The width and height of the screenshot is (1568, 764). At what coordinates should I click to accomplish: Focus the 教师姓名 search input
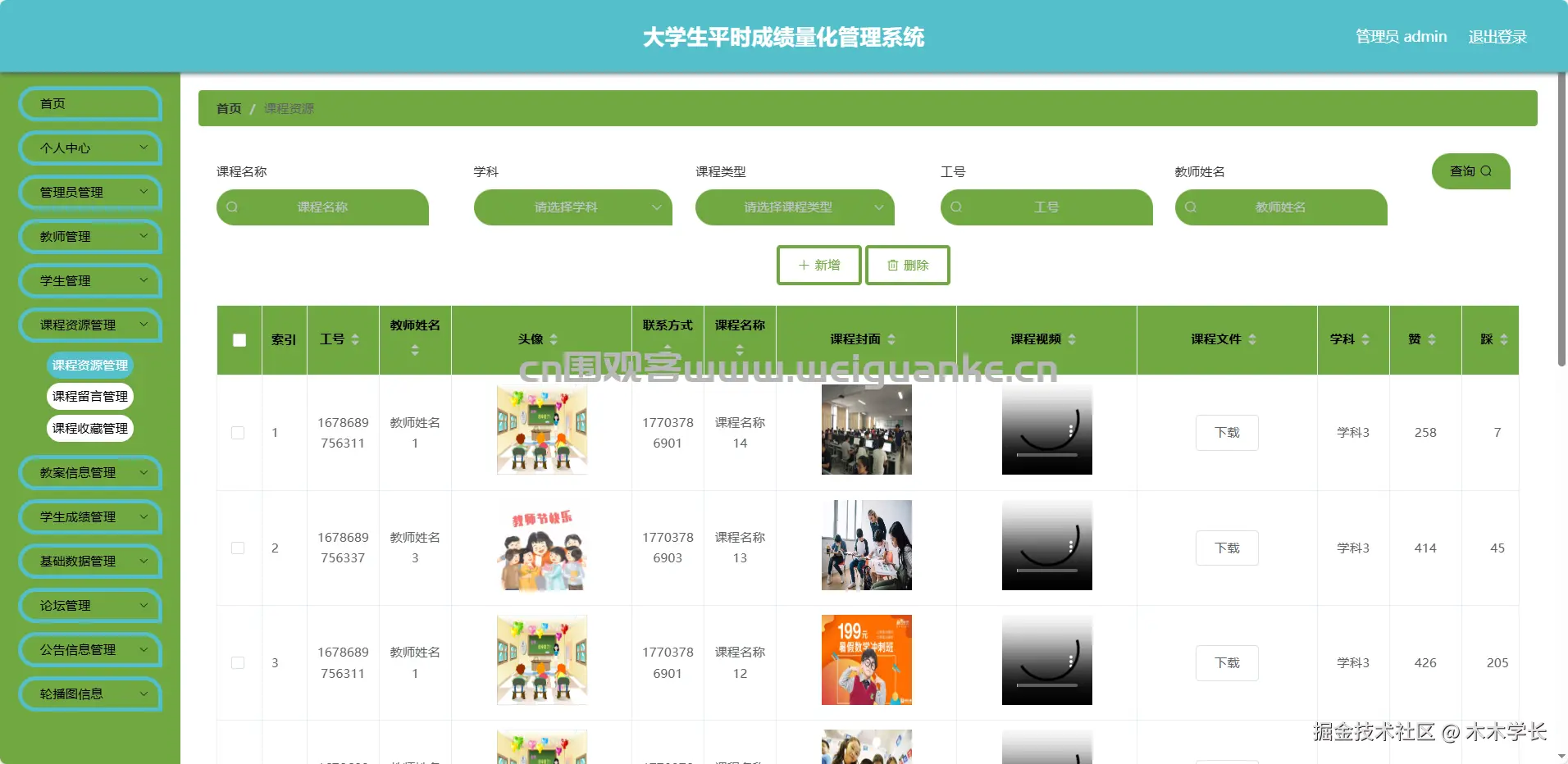coord(1281,207)
